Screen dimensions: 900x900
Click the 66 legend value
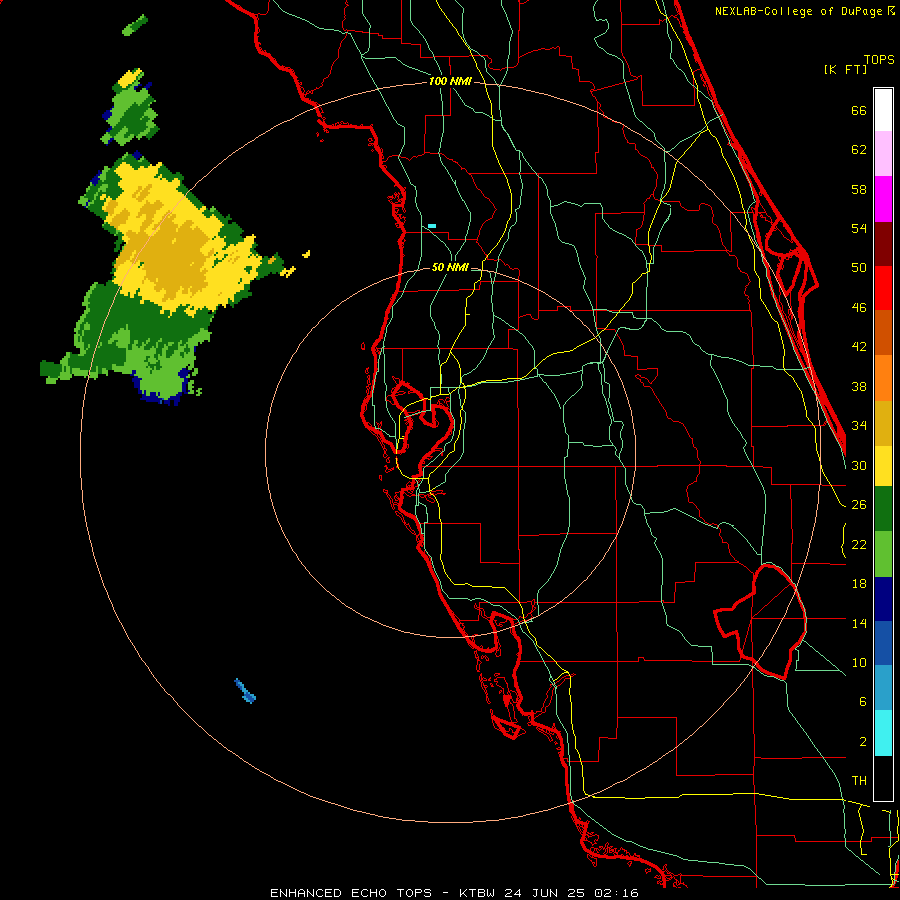(x=859, y=111)
